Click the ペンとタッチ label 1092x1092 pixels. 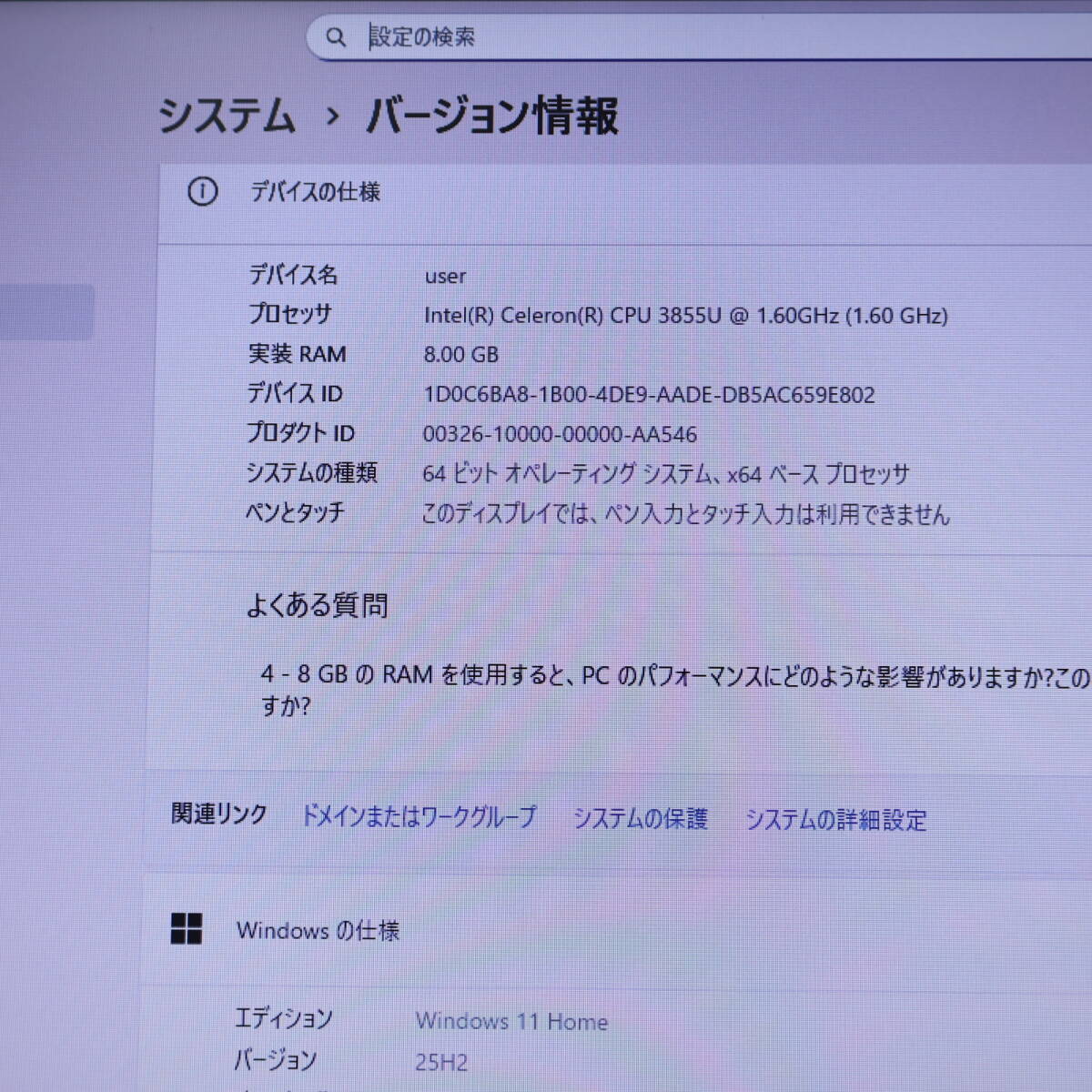(x=295, y=512)
